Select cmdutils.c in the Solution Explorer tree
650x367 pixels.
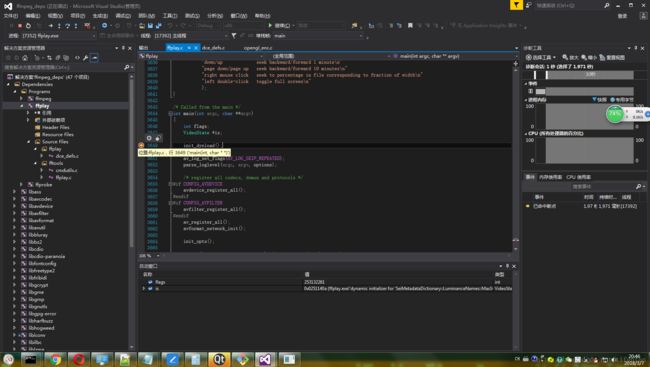(x=66, y=170)
